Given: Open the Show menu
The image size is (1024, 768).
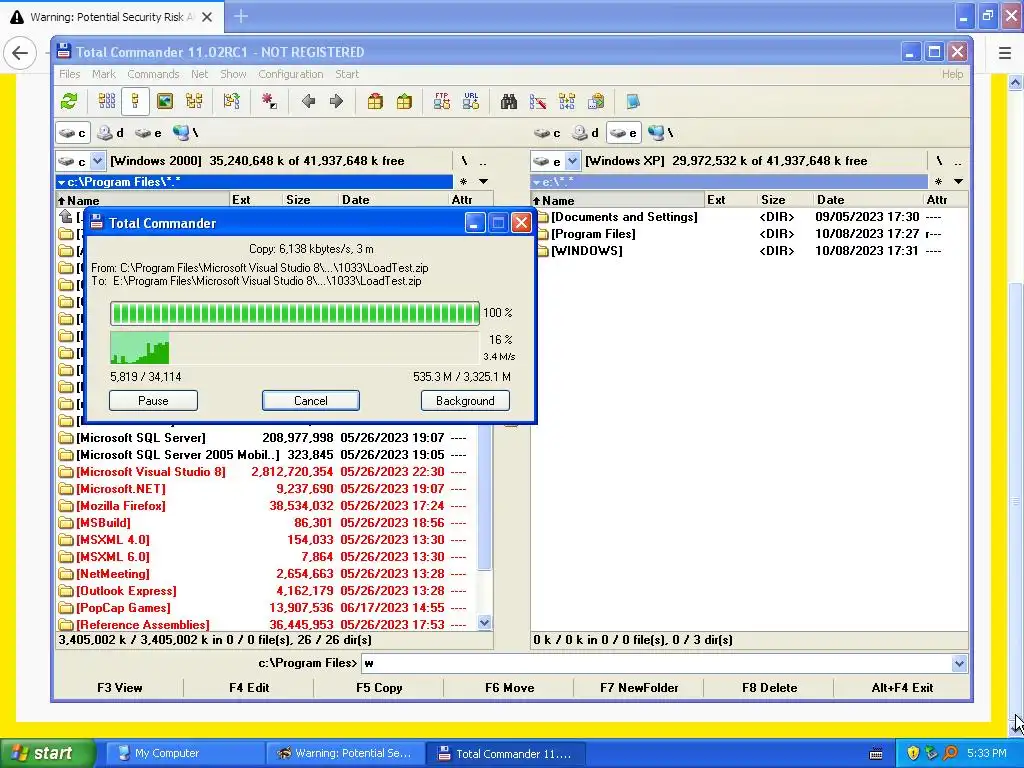Looking at the screenshot, I should 233,74.
